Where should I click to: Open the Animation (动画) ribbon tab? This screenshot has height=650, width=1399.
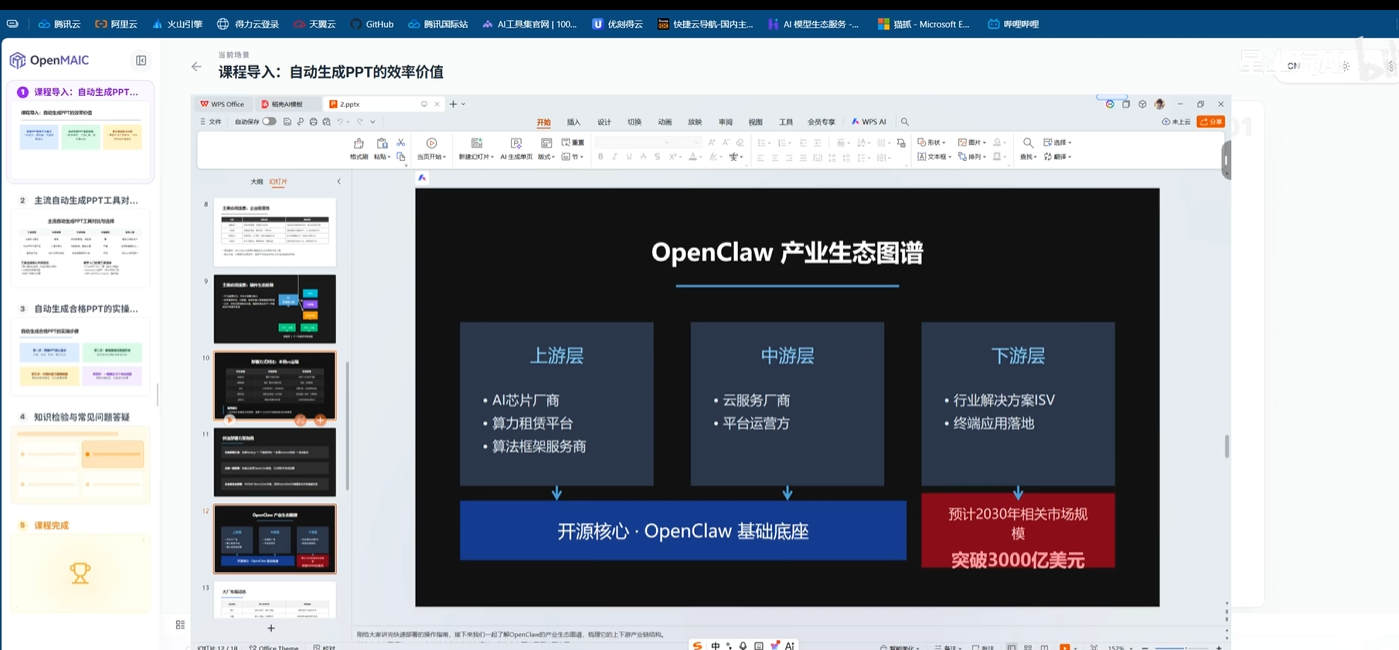(x=665, y=122)
